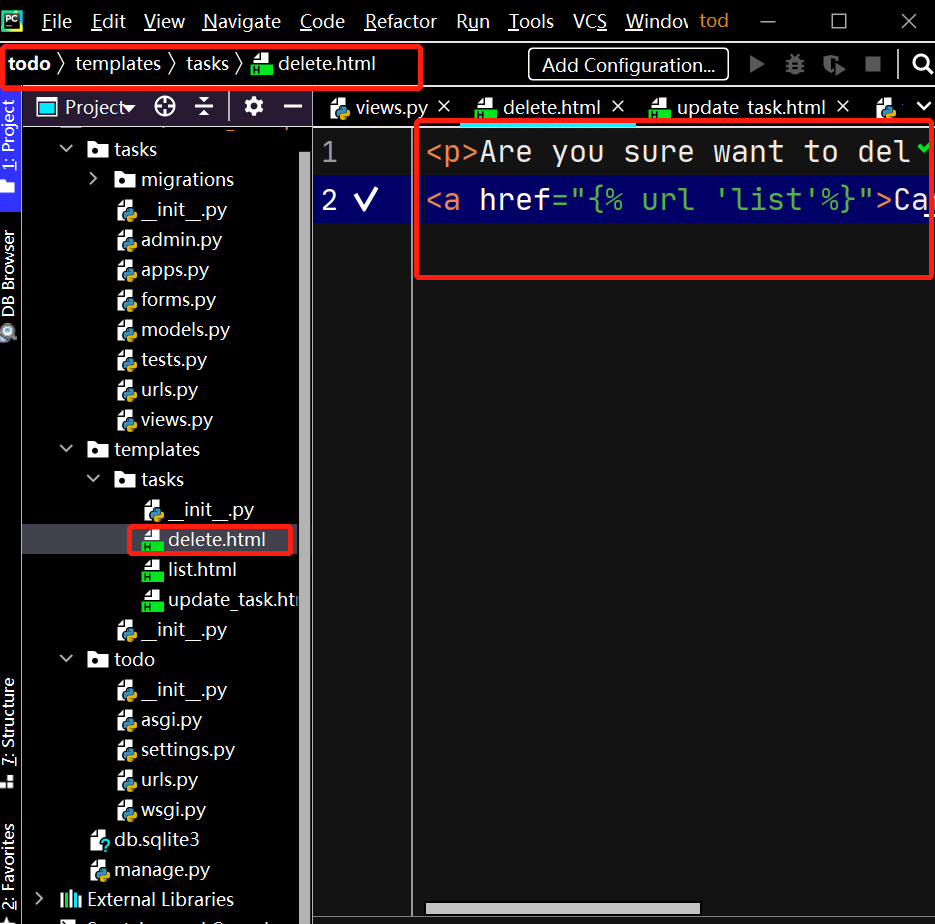Toggle the DB Browser tool window

pos(10,286)
